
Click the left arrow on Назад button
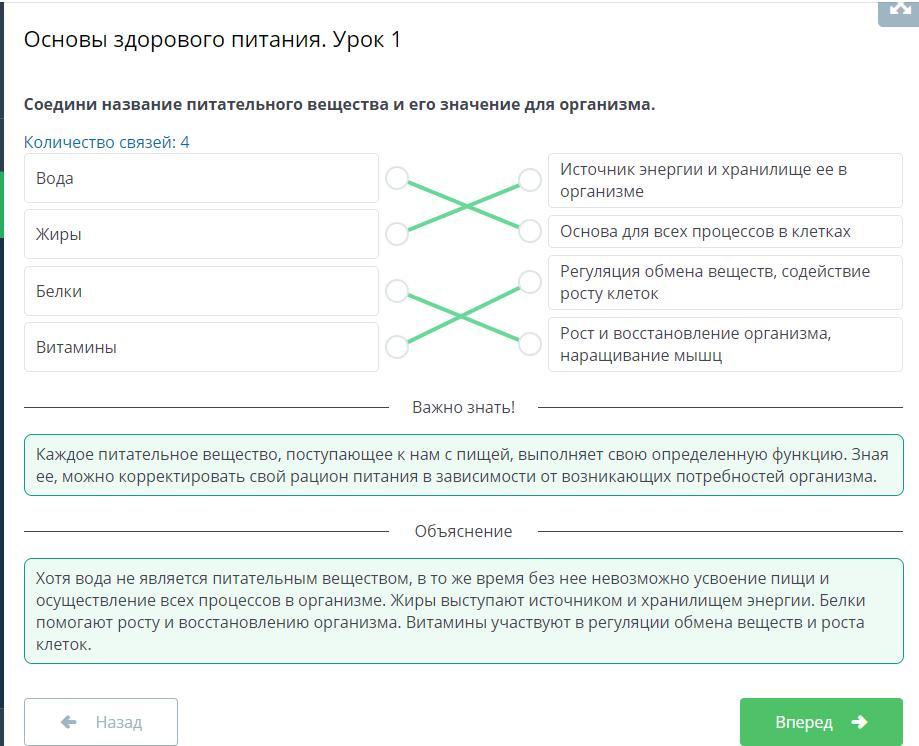click(69, 722)
